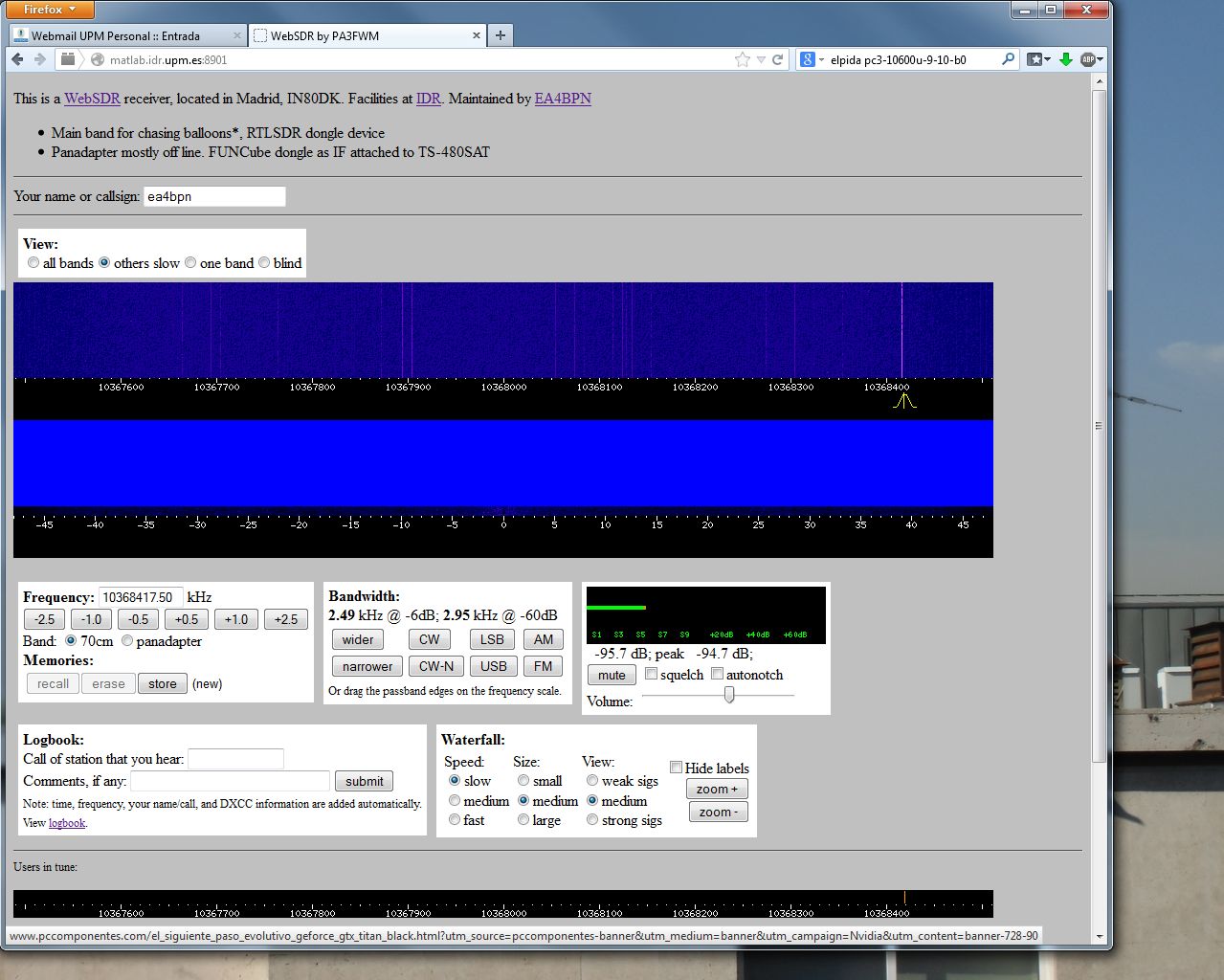Choose the panadapter band radio button
The height and width of the screenshot is (980, 1224).
127,641
